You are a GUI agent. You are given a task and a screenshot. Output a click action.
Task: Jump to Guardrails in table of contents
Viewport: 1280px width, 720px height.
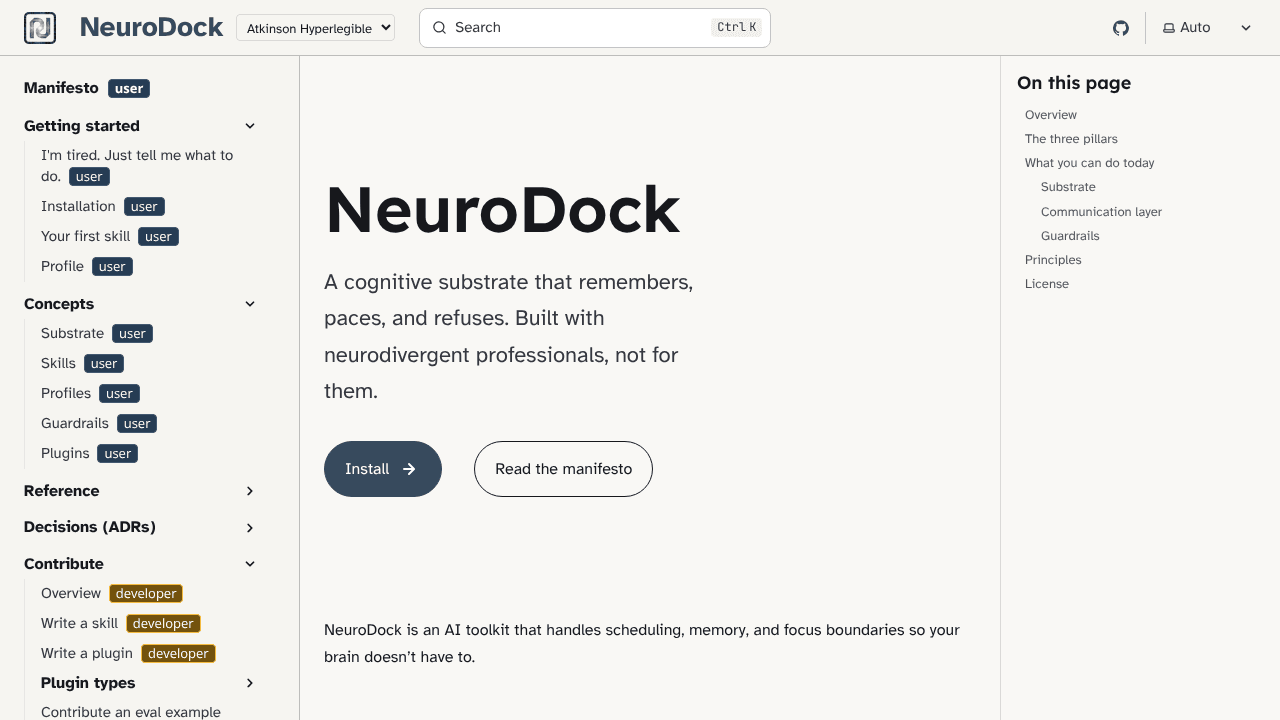pyautogui.click(x=1070, y=236)
